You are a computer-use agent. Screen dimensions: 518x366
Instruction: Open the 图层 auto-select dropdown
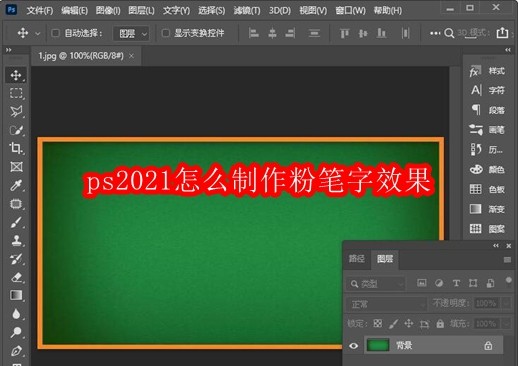coord(131,33)
